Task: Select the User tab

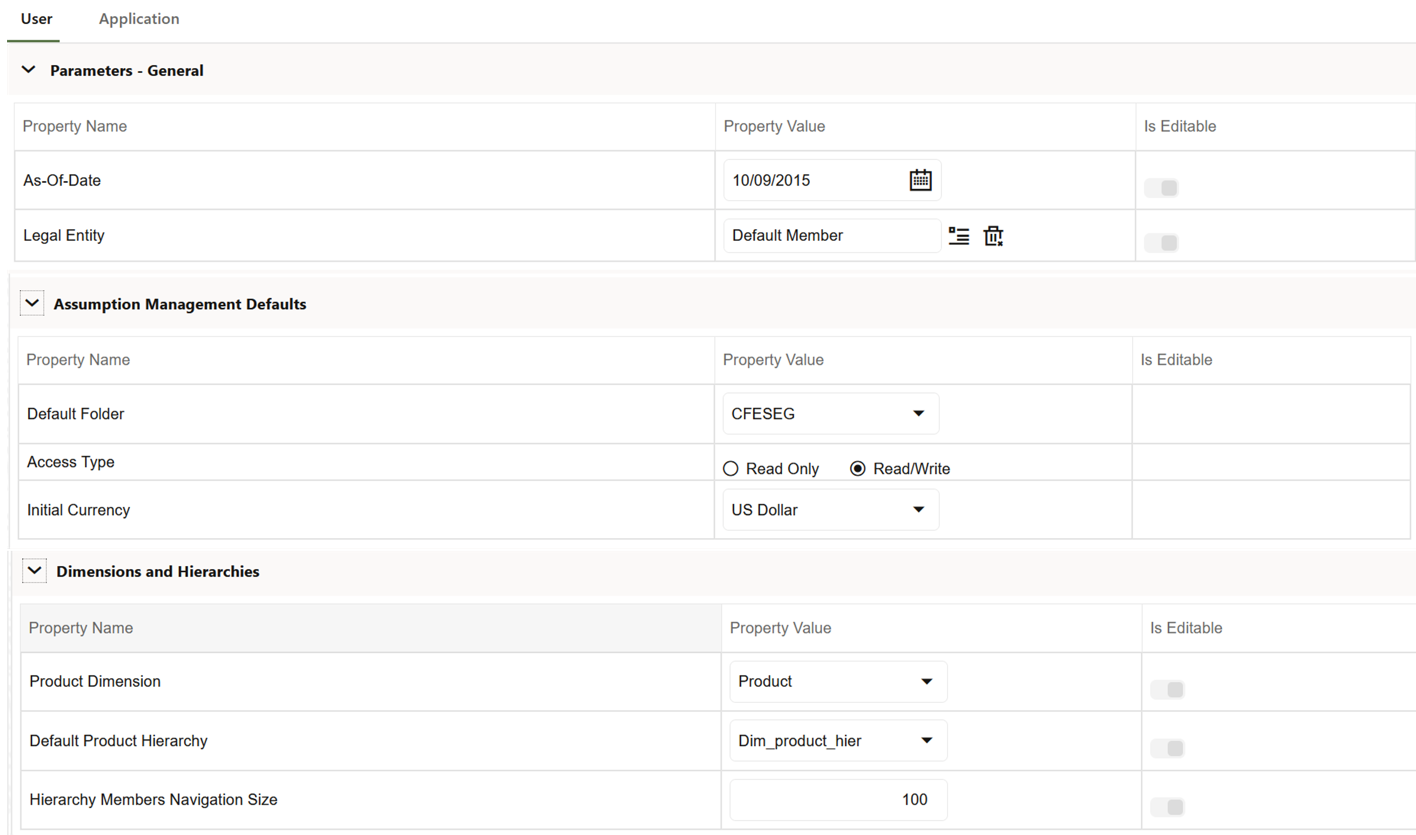Action: [36, 18]
